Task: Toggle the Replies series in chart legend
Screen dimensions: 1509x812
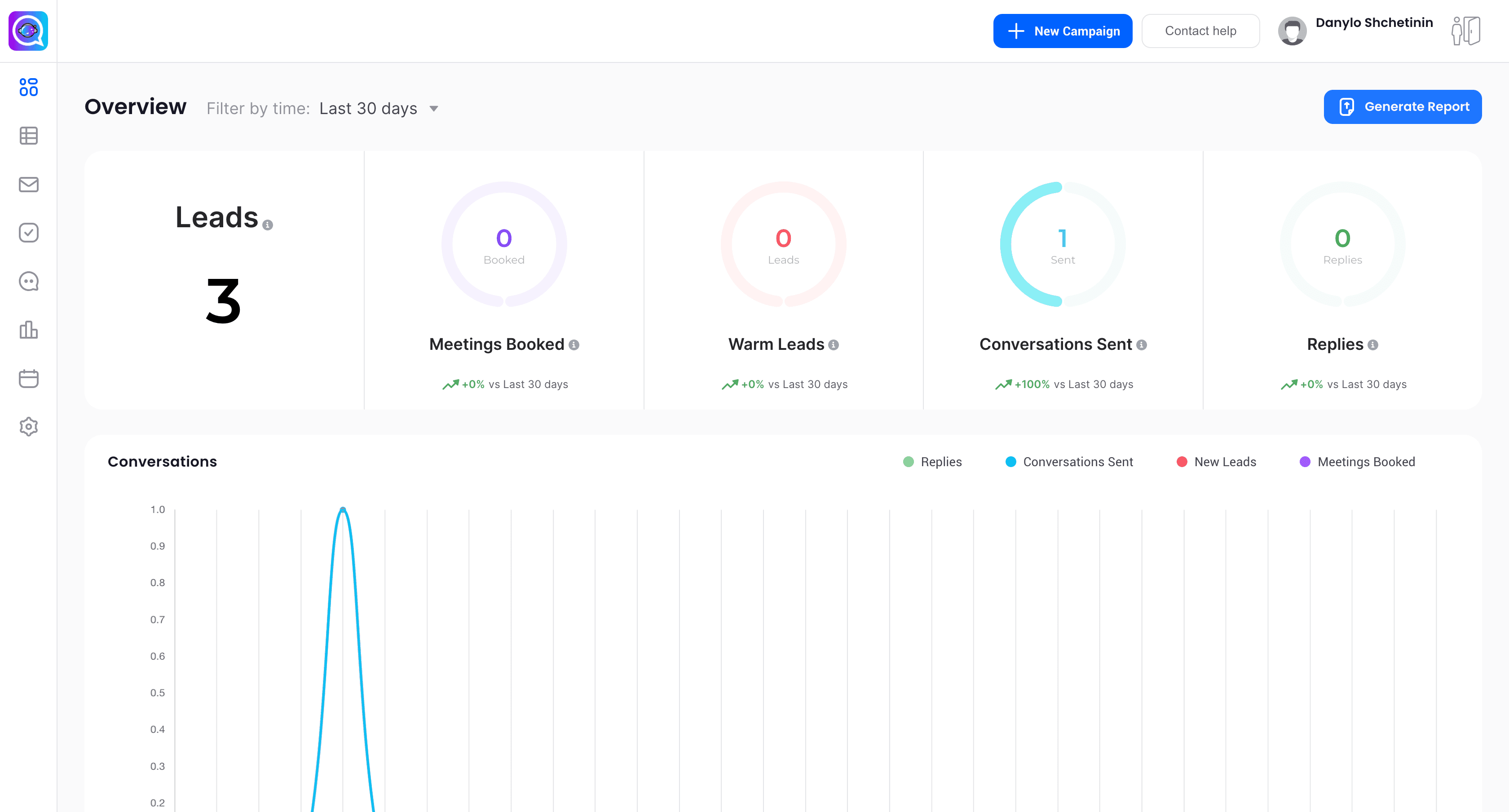Action: 933,462
